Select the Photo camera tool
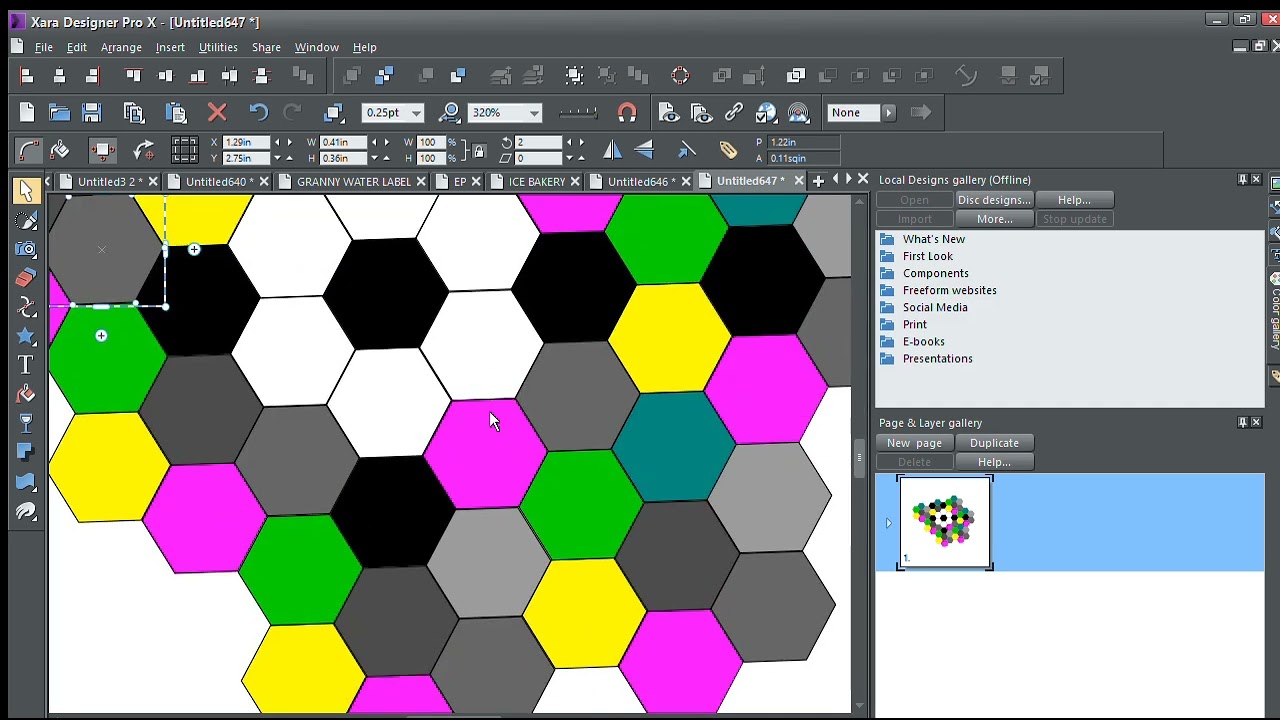 click(26, 249)
